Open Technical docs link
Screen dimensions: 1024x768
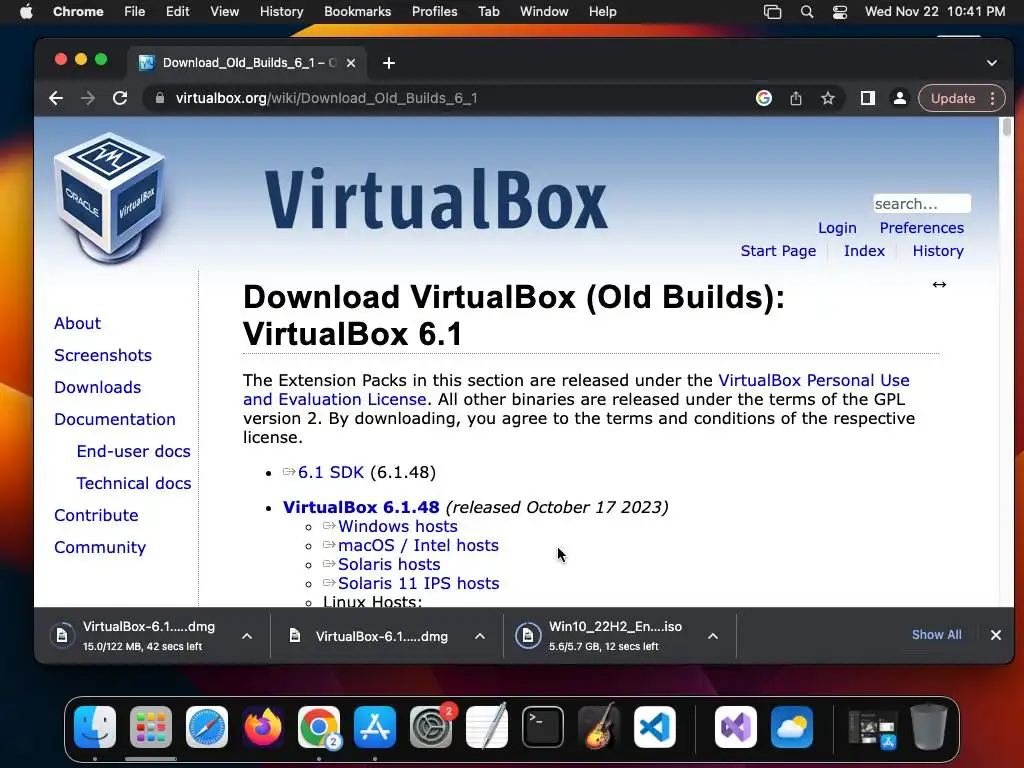(134, 483)
